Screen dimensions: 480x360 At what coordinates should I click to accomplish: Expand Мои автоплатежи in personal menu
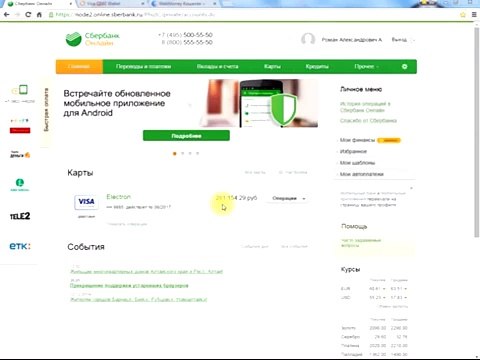pos(361,174)
